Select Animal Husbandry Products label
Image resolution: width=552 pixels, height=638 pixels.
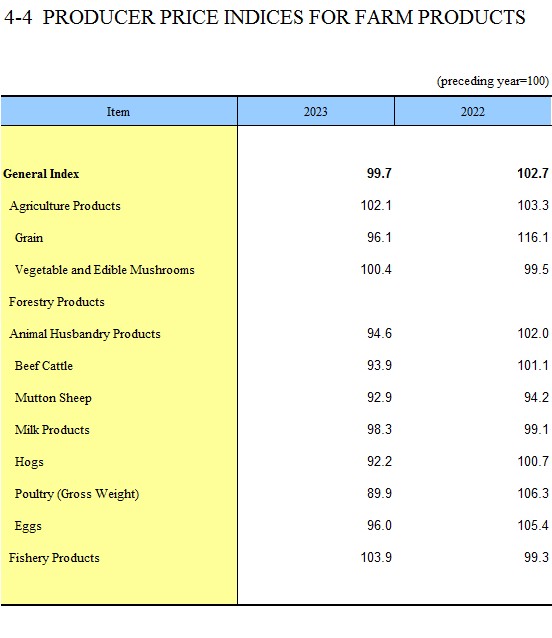(85, 334)
